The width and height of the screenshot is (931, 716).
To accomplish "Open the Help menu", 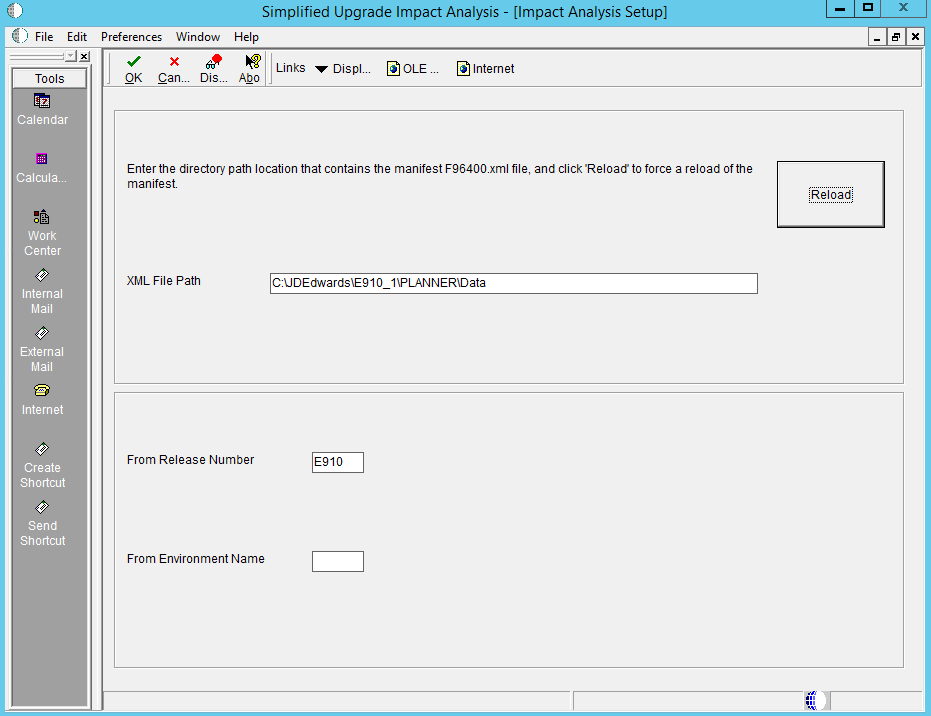I will coord(246,37).
